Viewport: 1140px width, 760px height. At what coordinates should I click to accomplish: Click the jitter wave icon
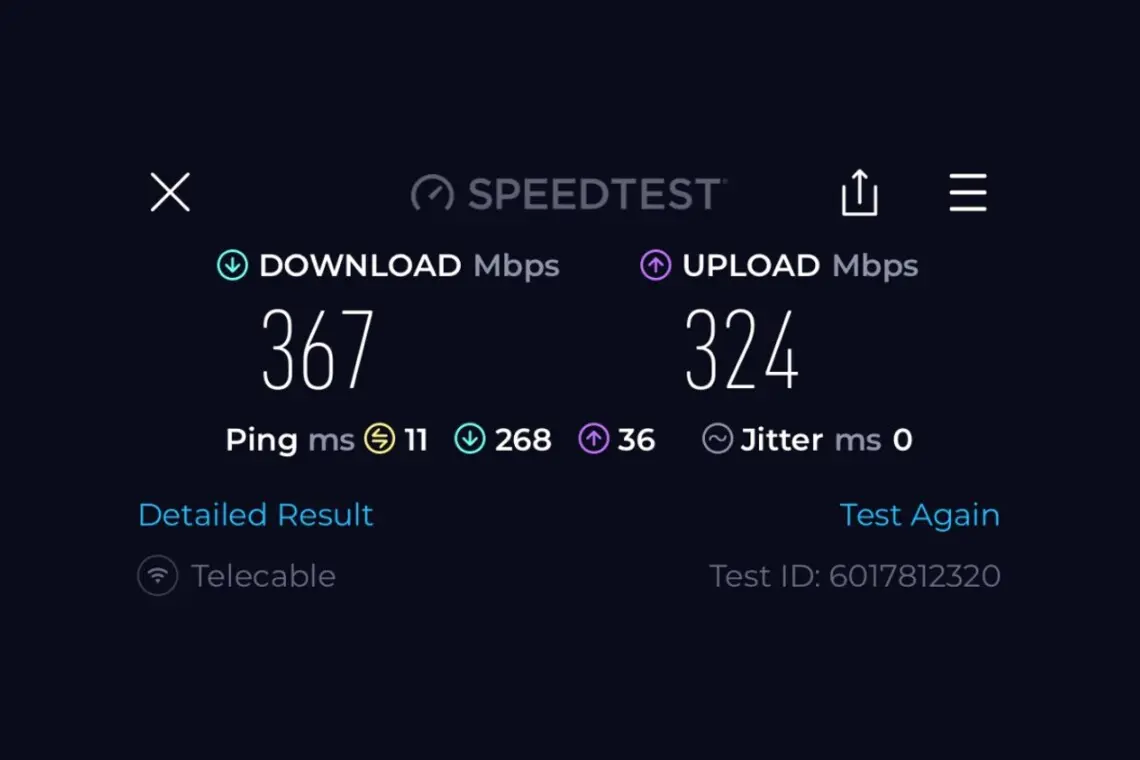point(718,439)
